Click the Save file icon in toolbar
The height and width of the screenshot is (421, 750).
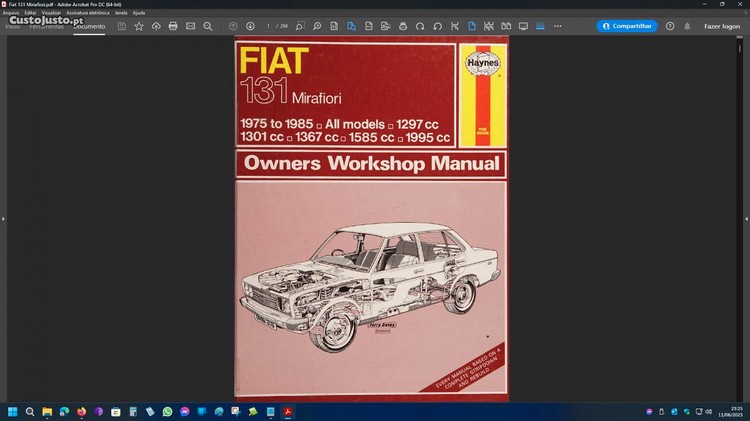click(x=122, y=26)
